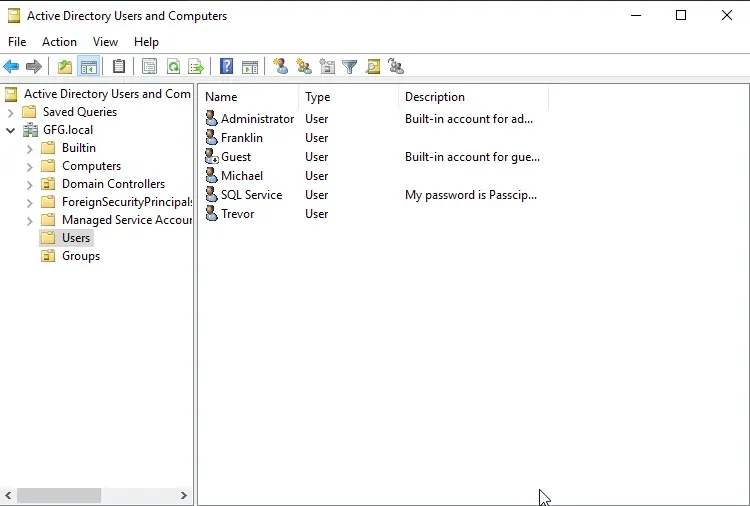Toggle Show/Hide Console Tree toolbar icon

click(x=89, y=66)
